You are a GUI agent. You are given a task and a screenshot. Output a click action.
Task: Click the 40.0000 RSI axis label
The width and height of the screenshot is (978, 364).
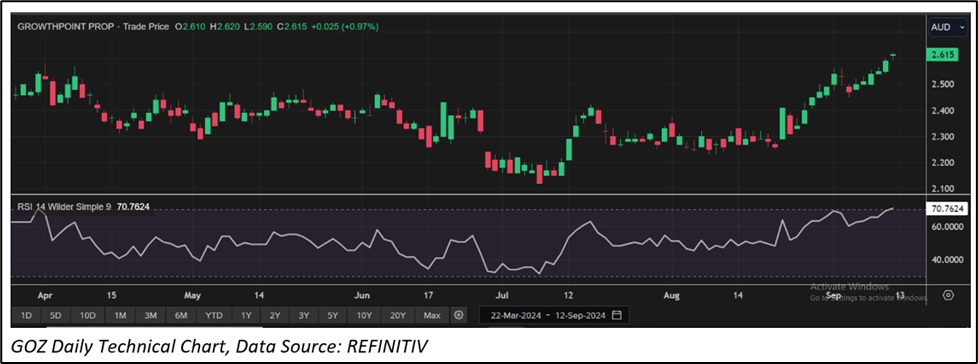point(946,260)
